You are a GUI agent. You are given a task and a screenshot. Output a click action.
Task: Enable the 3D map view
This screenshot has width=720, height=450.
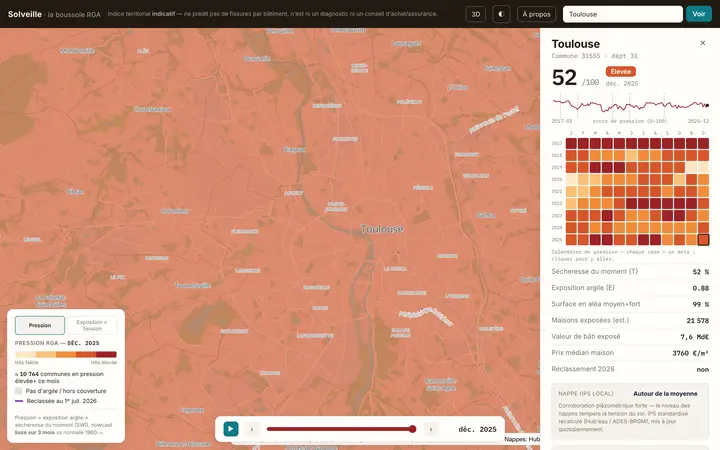tap(476, 14)
